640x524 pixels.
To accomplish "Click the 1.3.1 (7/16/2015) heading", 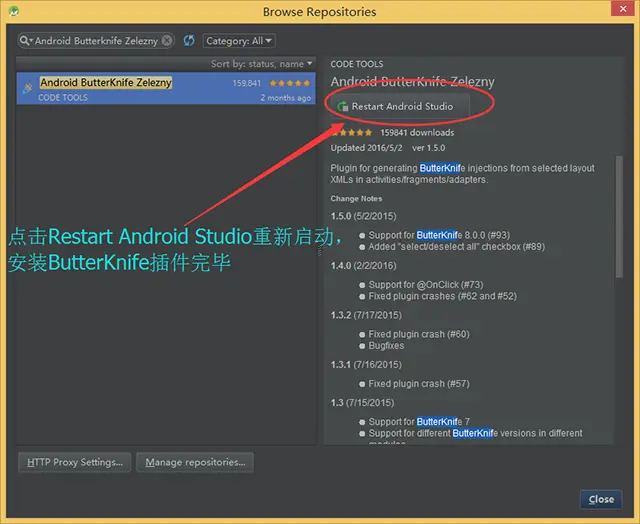I will [x=366, y=364].
